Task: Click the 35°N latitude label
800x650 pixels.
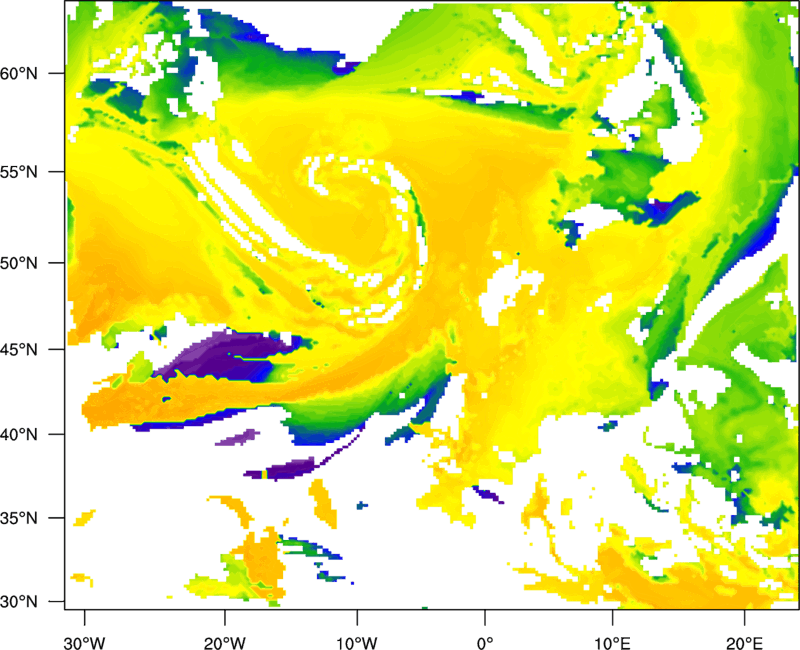Action: 19,518
